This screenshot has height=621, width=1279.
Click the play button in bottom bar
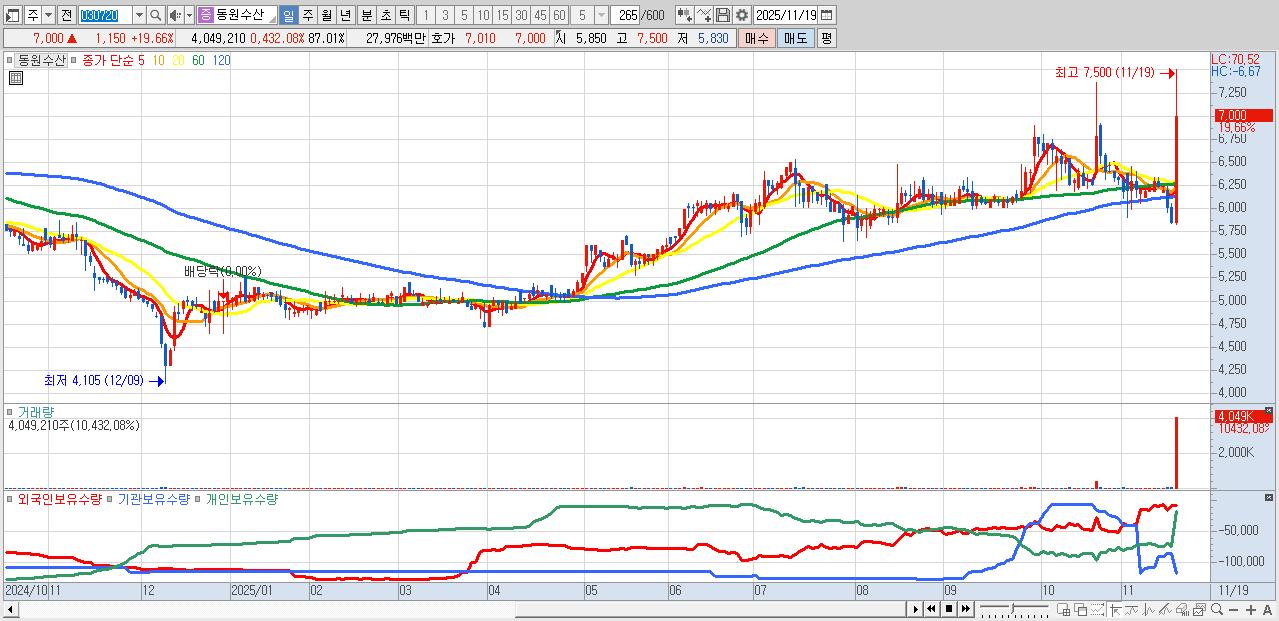(x=916, y=609)
